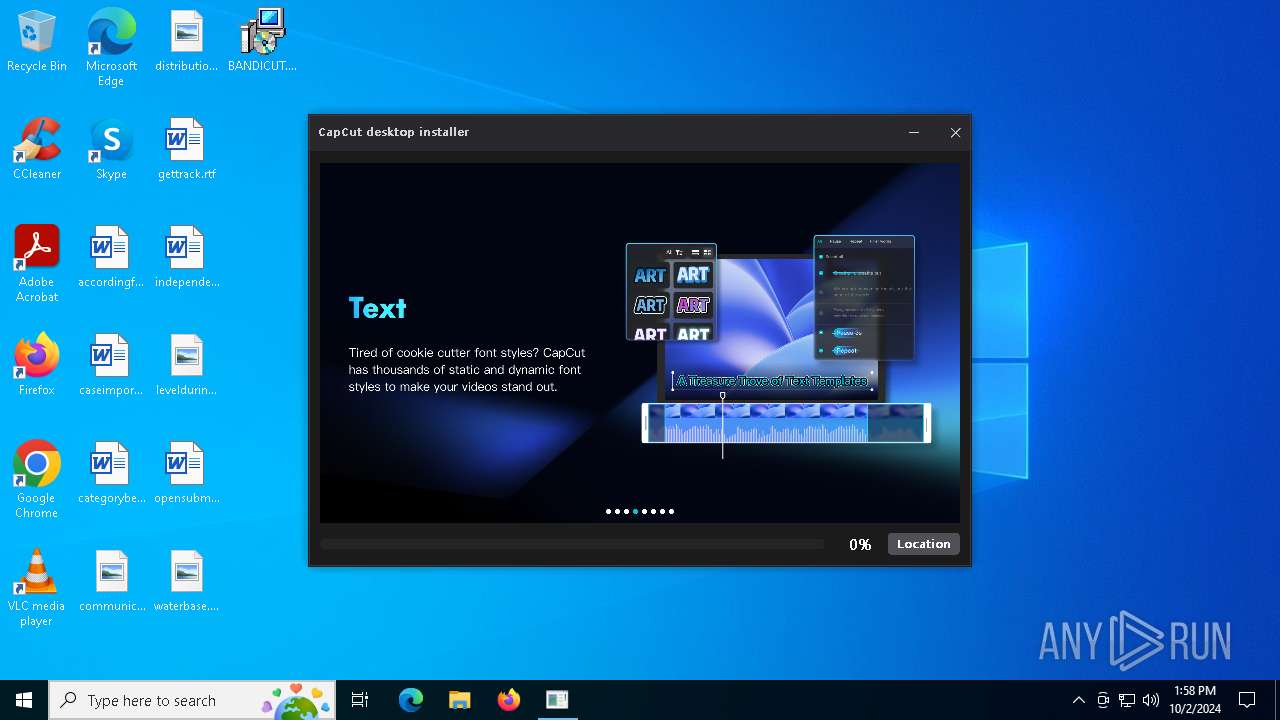Click the Location button in installer

[x=924, y=544]
